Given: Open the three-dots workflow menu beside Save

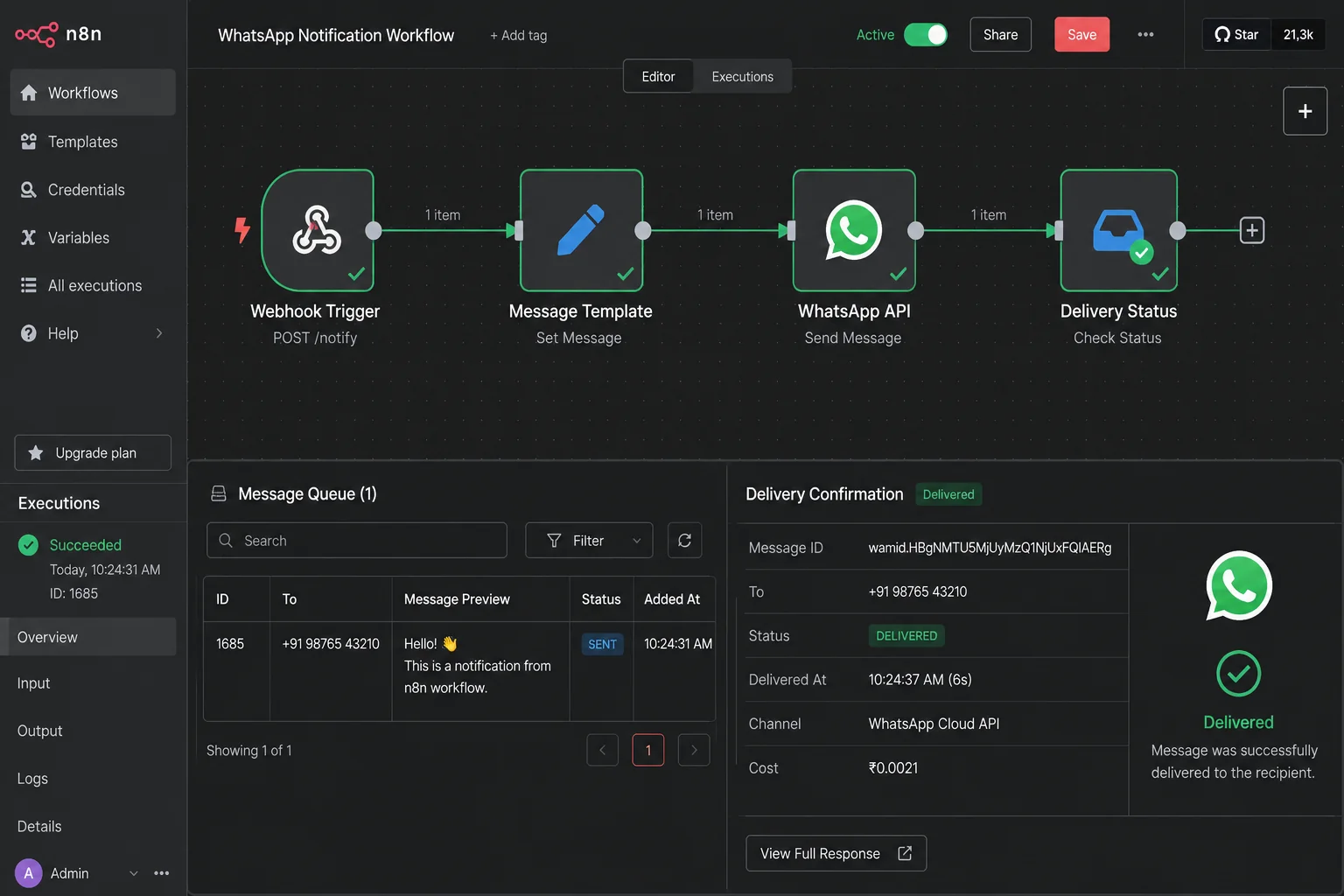Looking at the screenshot, I should tap(1145, 35).
